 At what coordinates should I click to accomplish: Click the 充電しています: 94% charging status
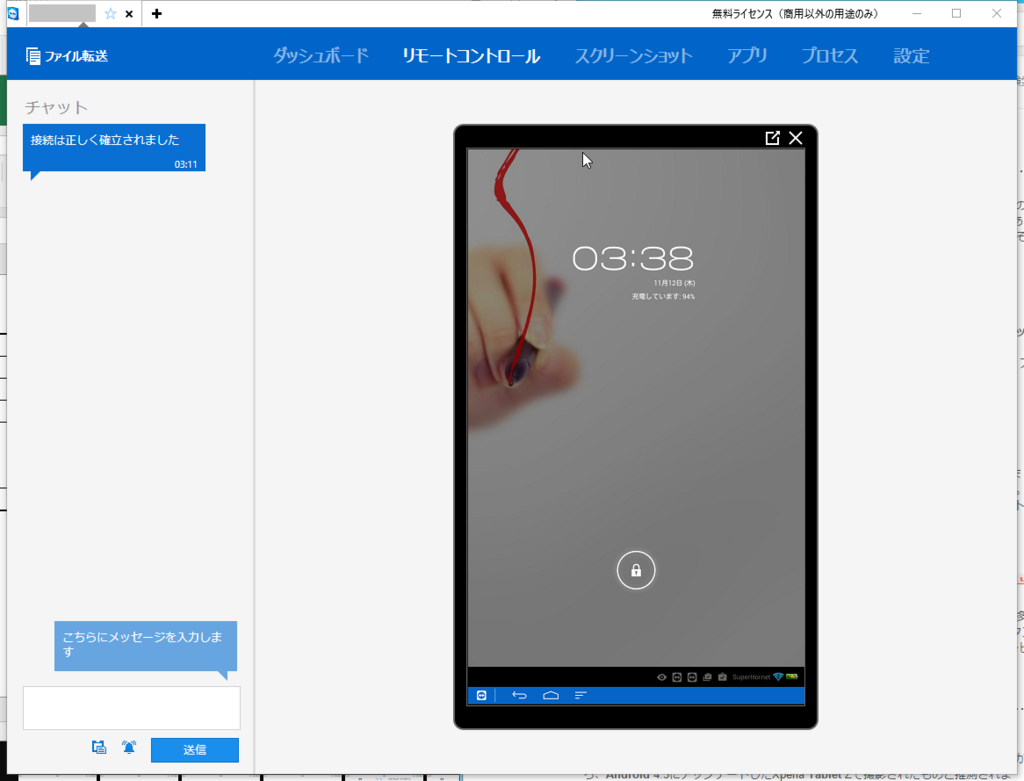663,296
